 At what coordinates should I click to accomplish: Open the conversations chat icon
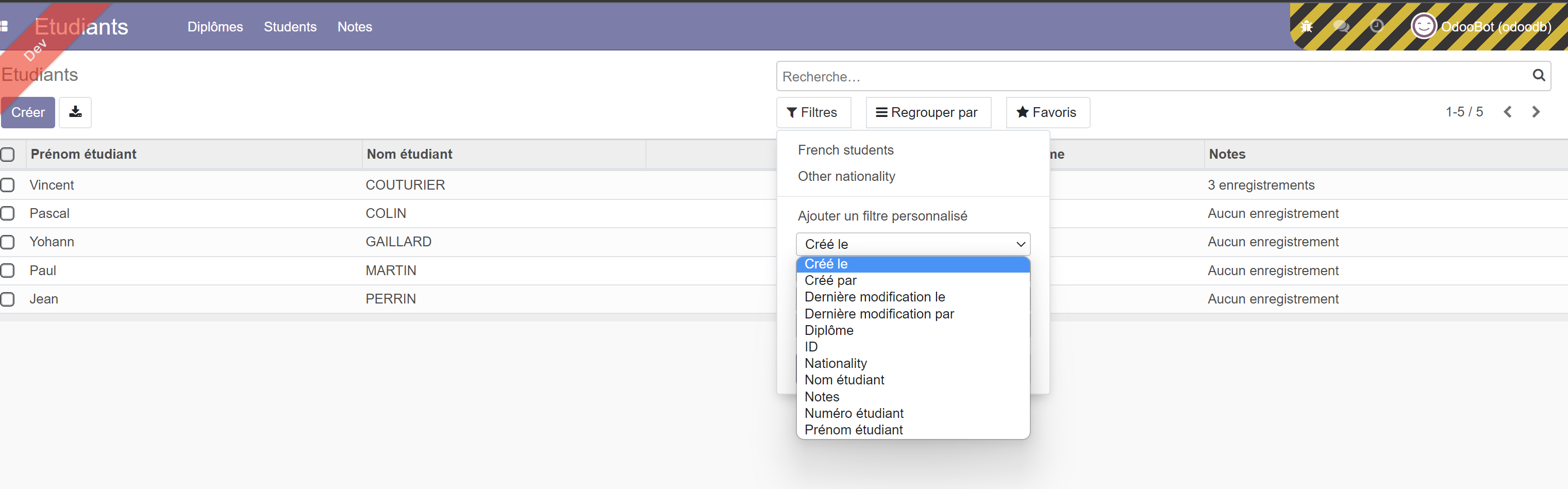pyautogui.click(x=1340, y=26)
